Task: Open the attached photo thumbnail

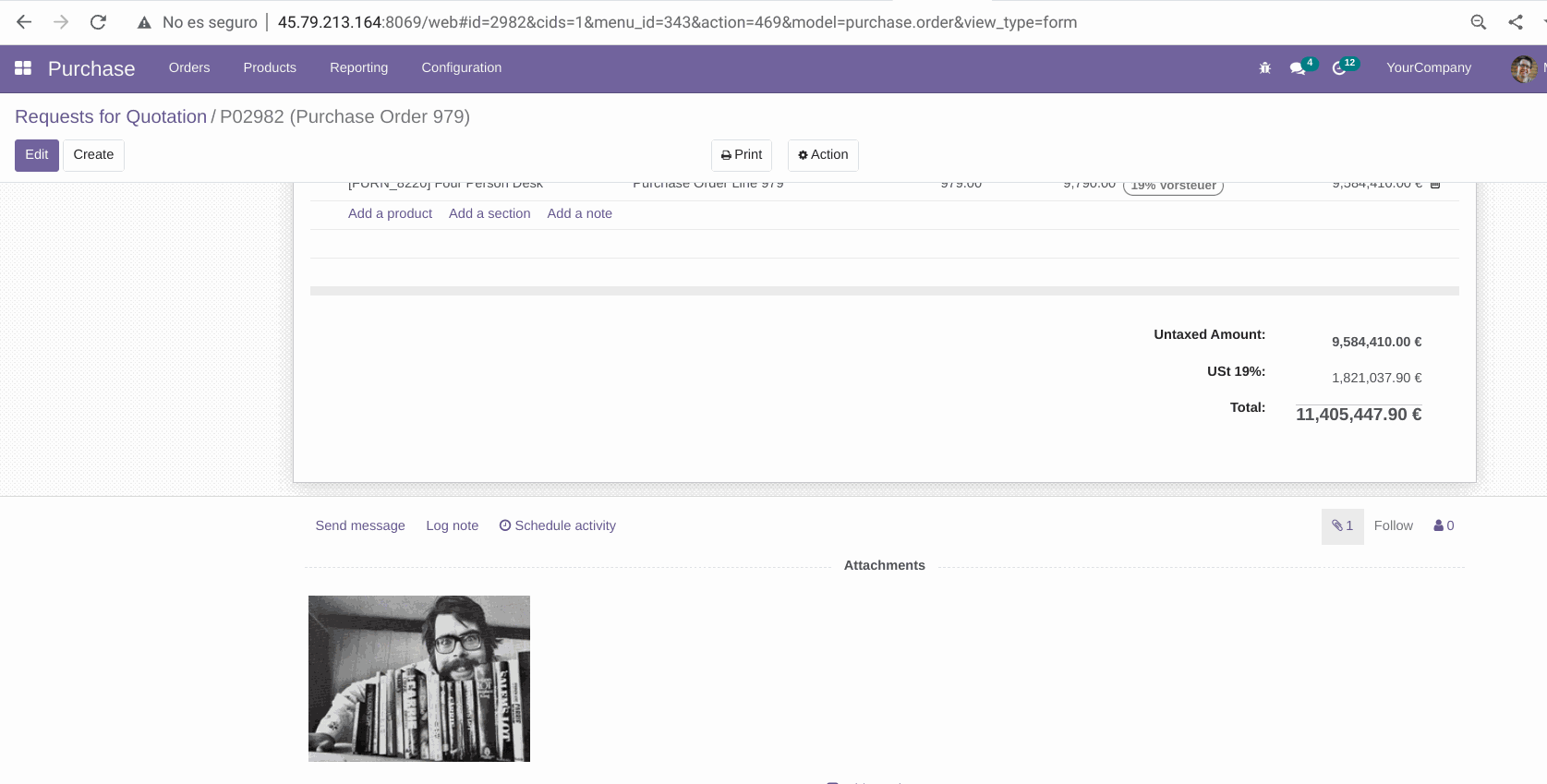Action: click(x=419, y=679)
